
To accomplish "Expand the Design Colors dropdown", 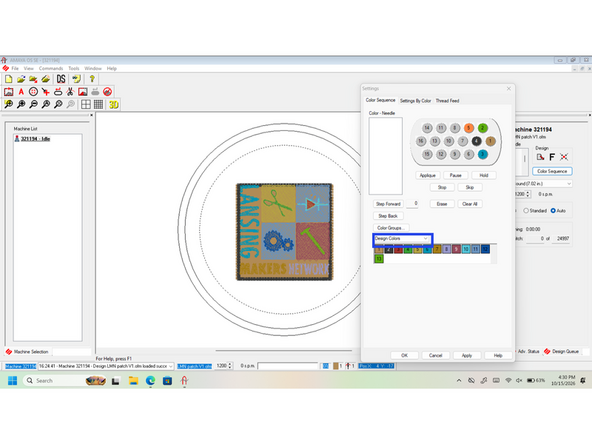I will (x=426, y=239).
